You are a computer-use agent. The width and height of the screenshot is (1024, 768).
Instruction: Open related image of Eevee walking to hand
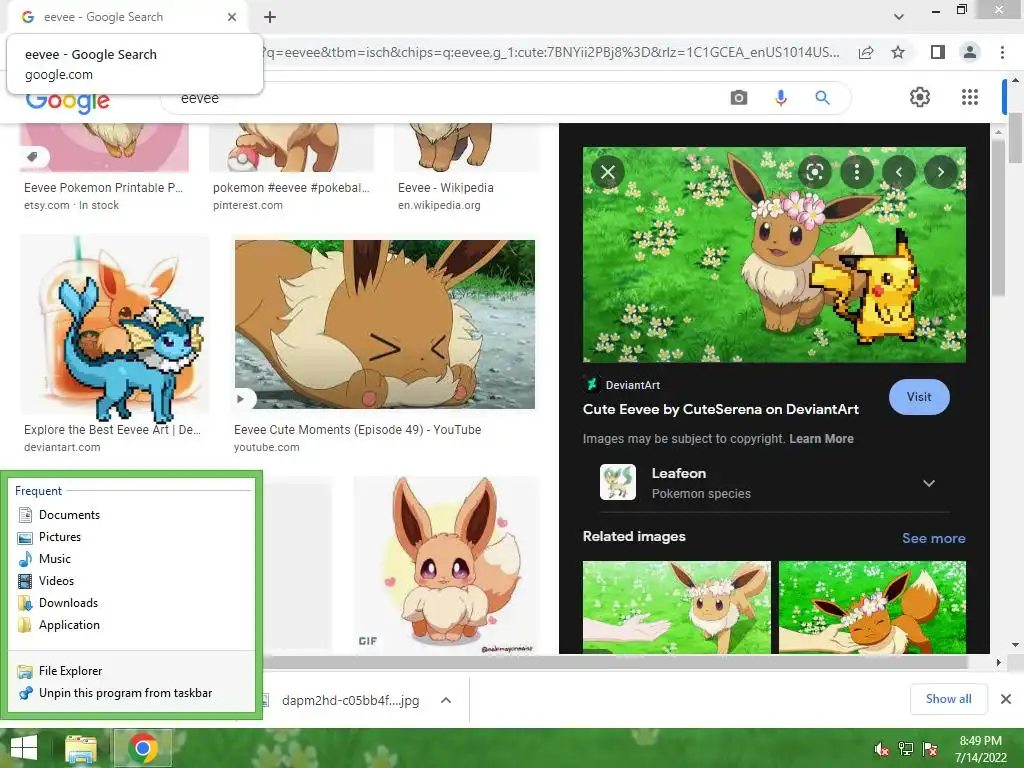[677, 607]
